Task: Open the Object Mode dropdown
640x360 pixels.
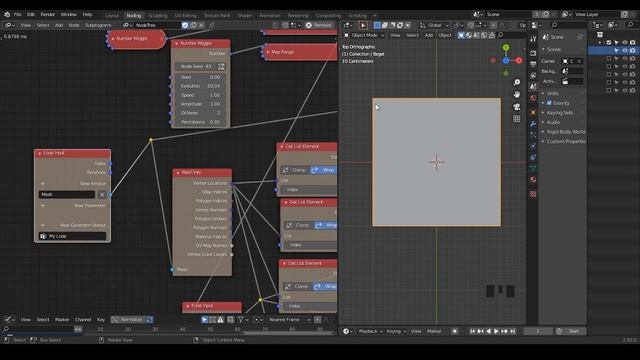Action: [x=364, y=36]
